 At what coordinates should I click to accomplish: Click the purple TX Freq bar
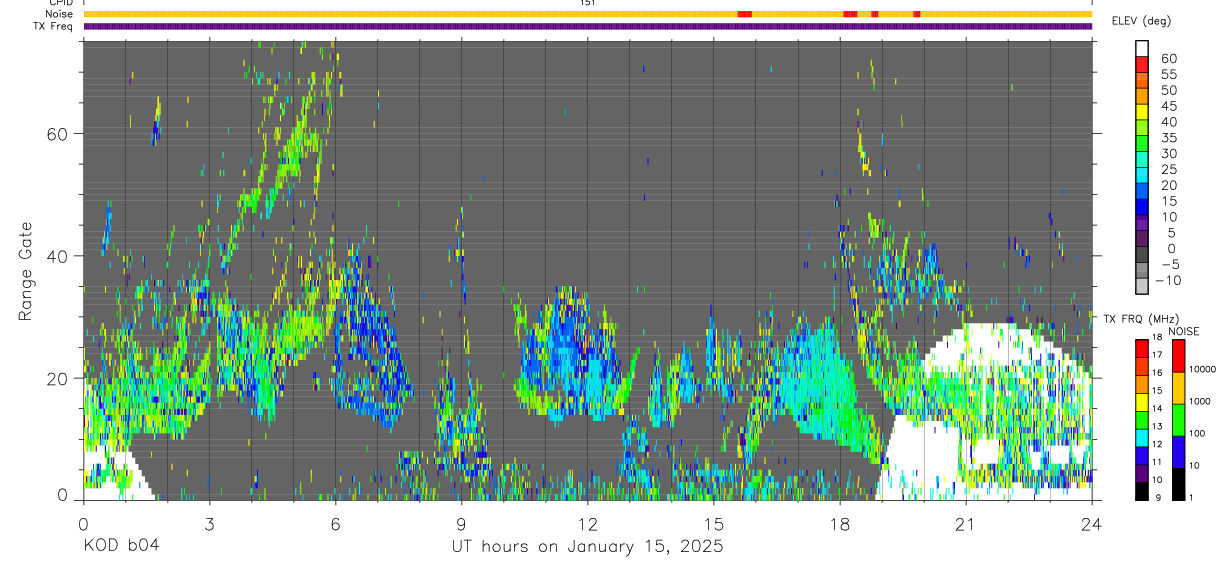tap(587, 27)
